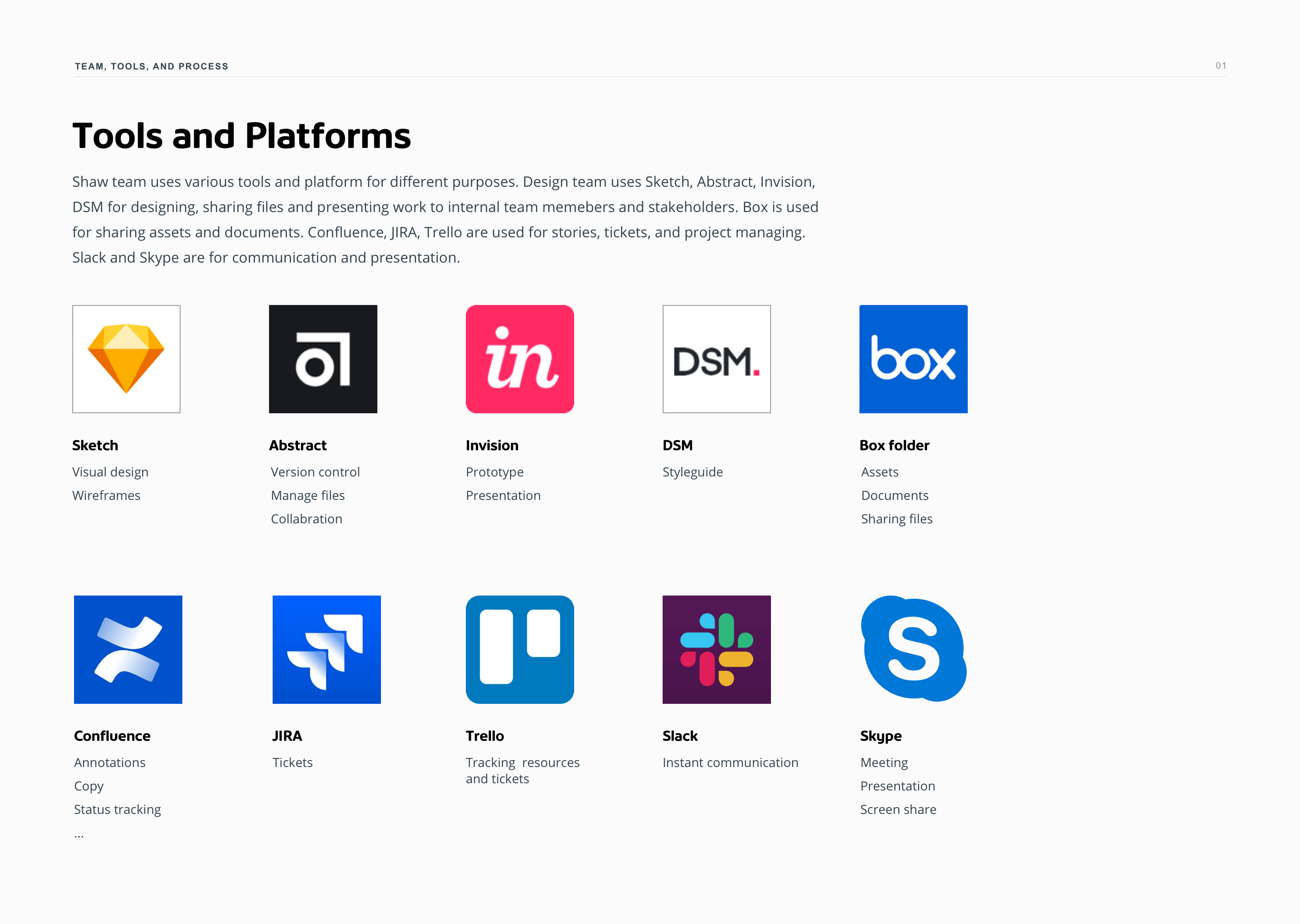Click the Invision heading label
The image size is (1300, 924).
pyautogui.click(x=492, y=445)
